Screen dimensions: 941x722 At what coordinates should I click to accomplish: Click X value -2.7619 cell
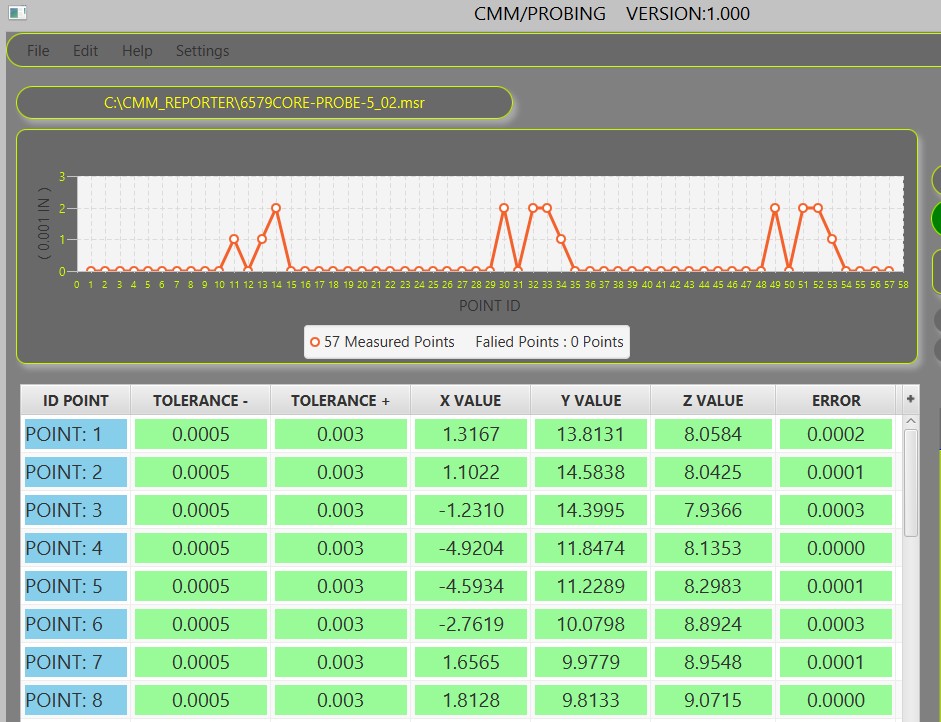470,624
